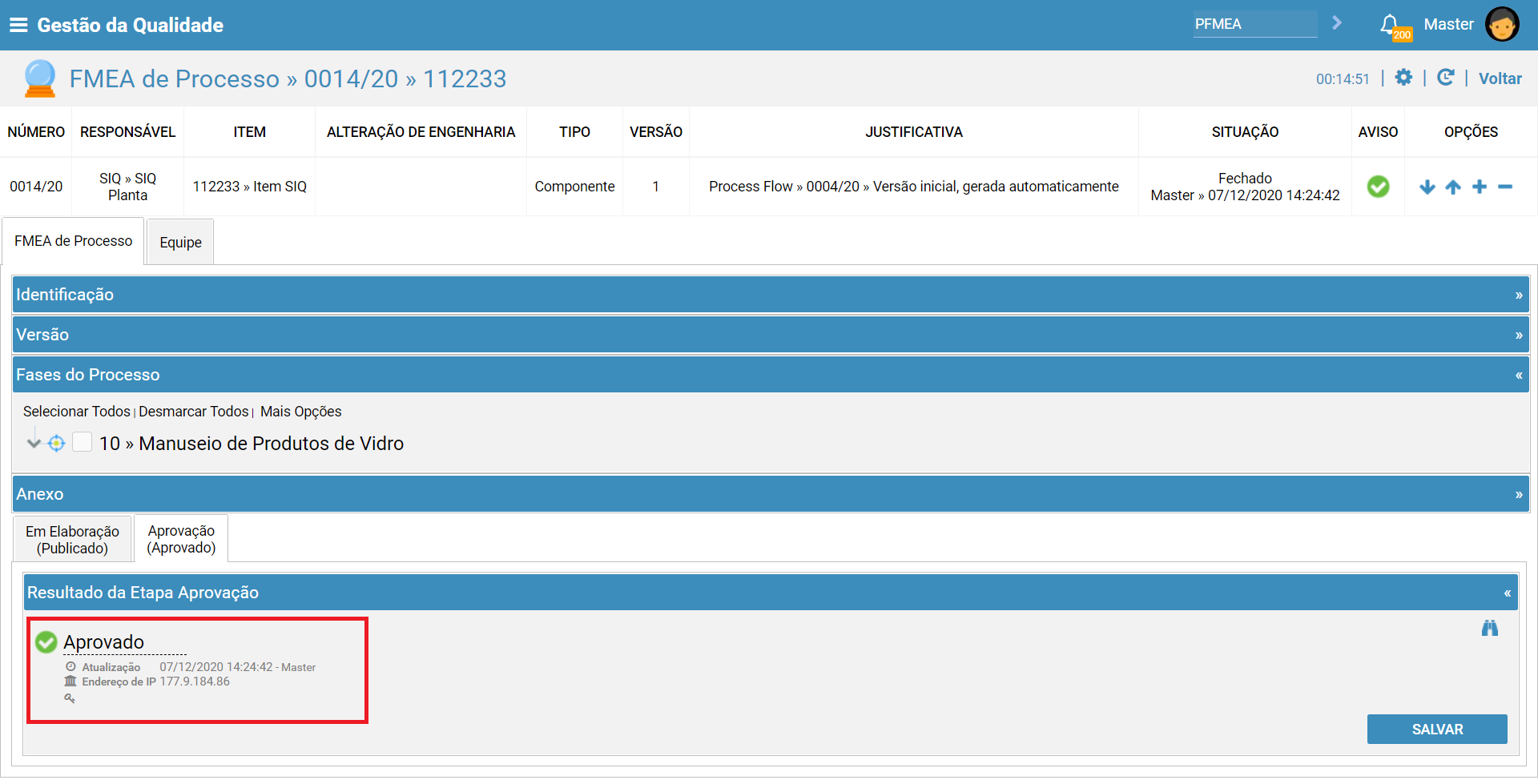Click inside the PFMEA search field

pos(1254,24)
